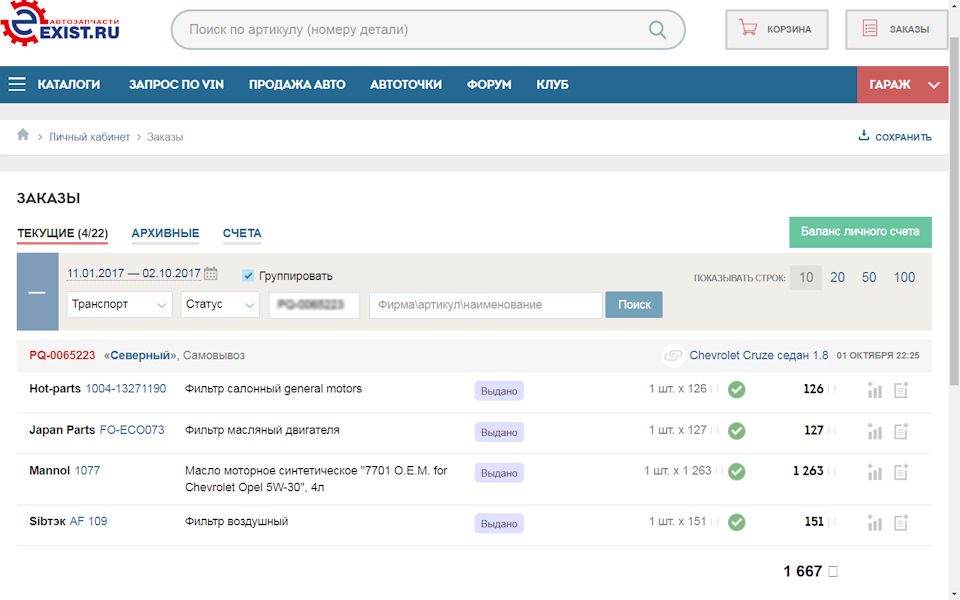This screenshot has height=600, width=960.
Task: Go to Продажа авто section
Action: (x=297, y=84)
